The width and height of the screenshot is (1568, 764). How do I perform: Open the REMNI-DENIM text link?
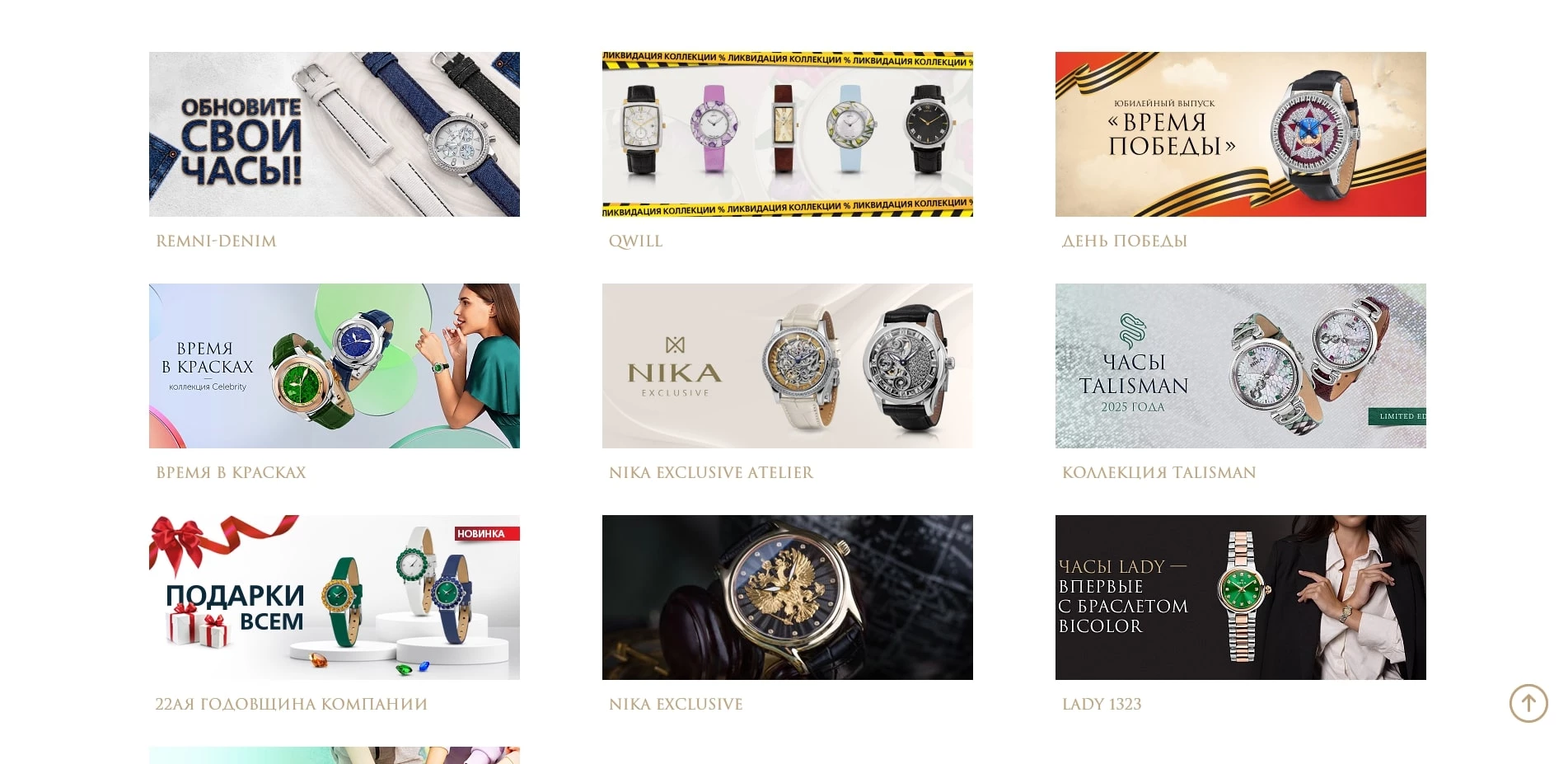click(216, 241)
